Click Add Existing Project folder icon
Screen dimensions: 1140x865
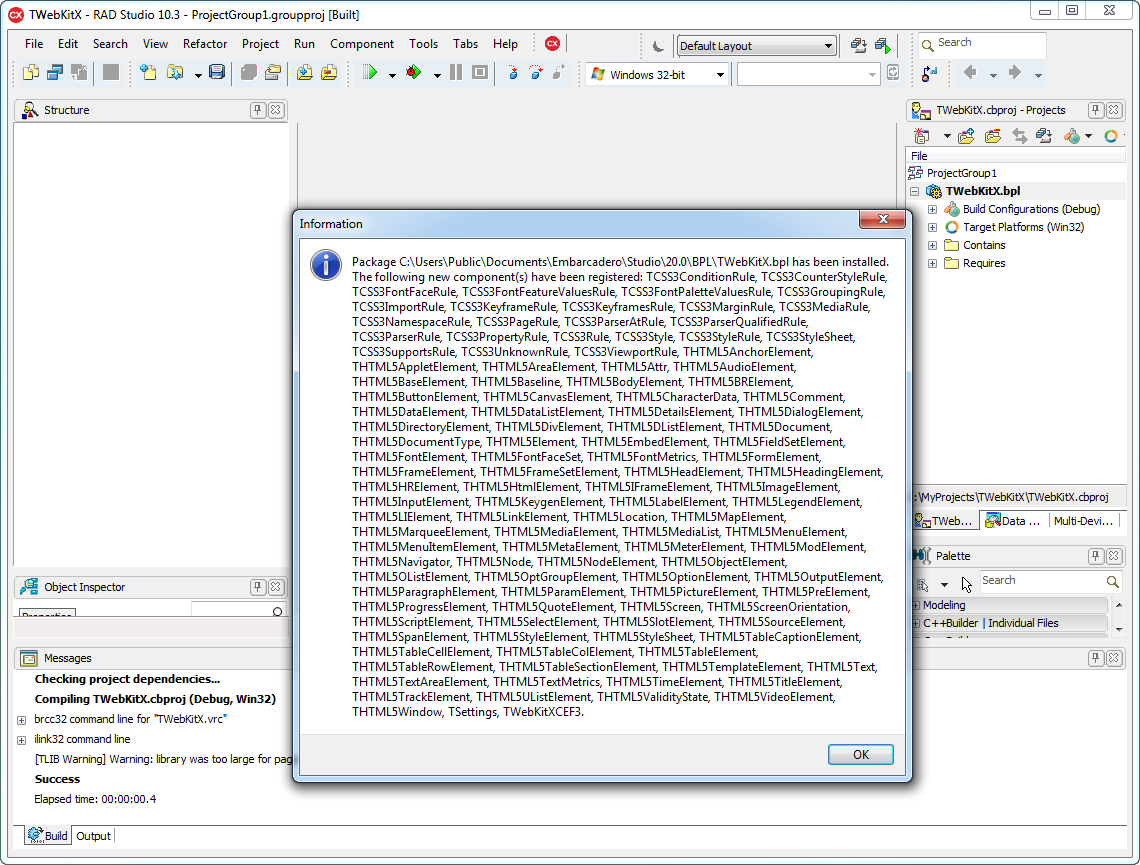[x=966, y=136]
